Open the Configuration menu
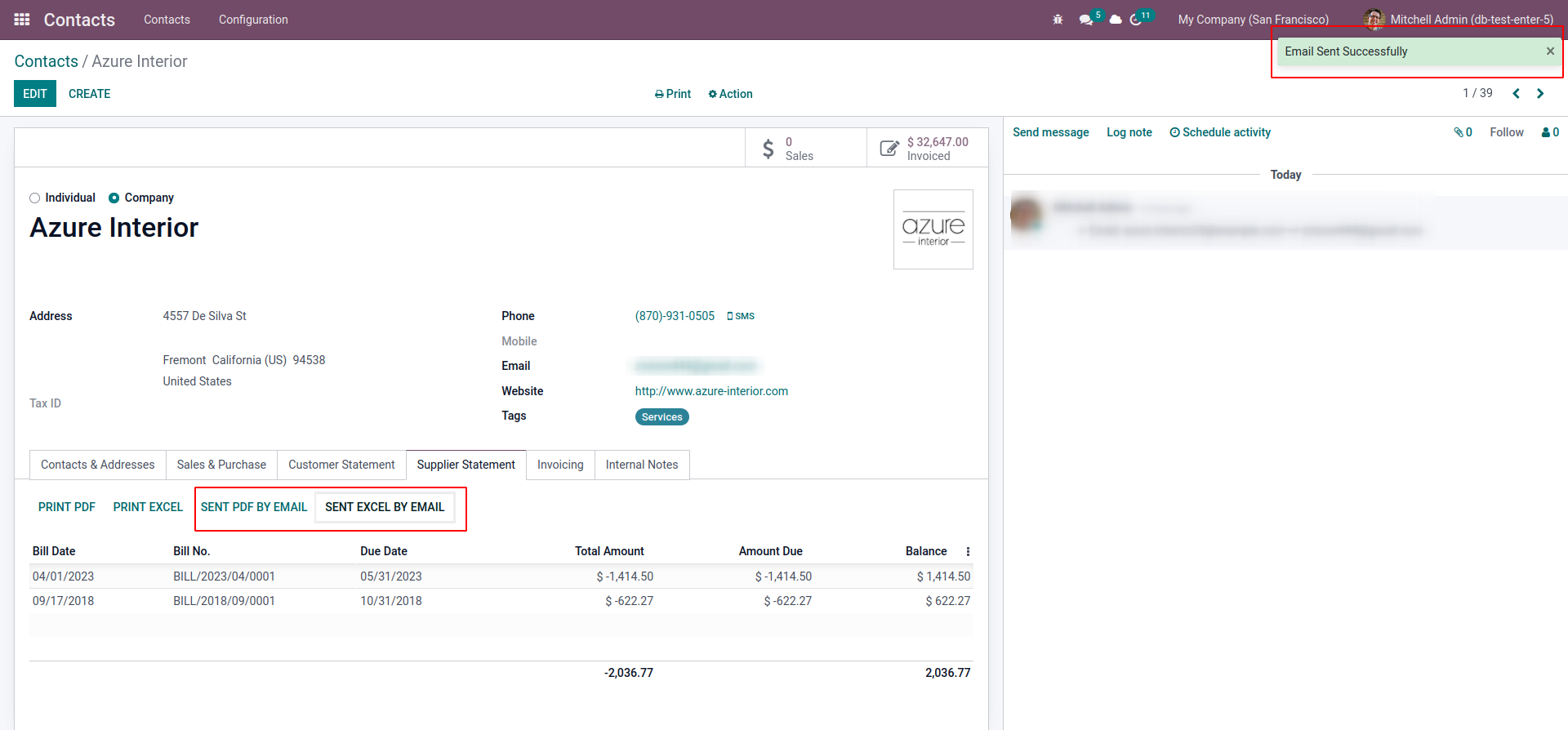This screenshot has height=730, width=1568. [253, 20]
